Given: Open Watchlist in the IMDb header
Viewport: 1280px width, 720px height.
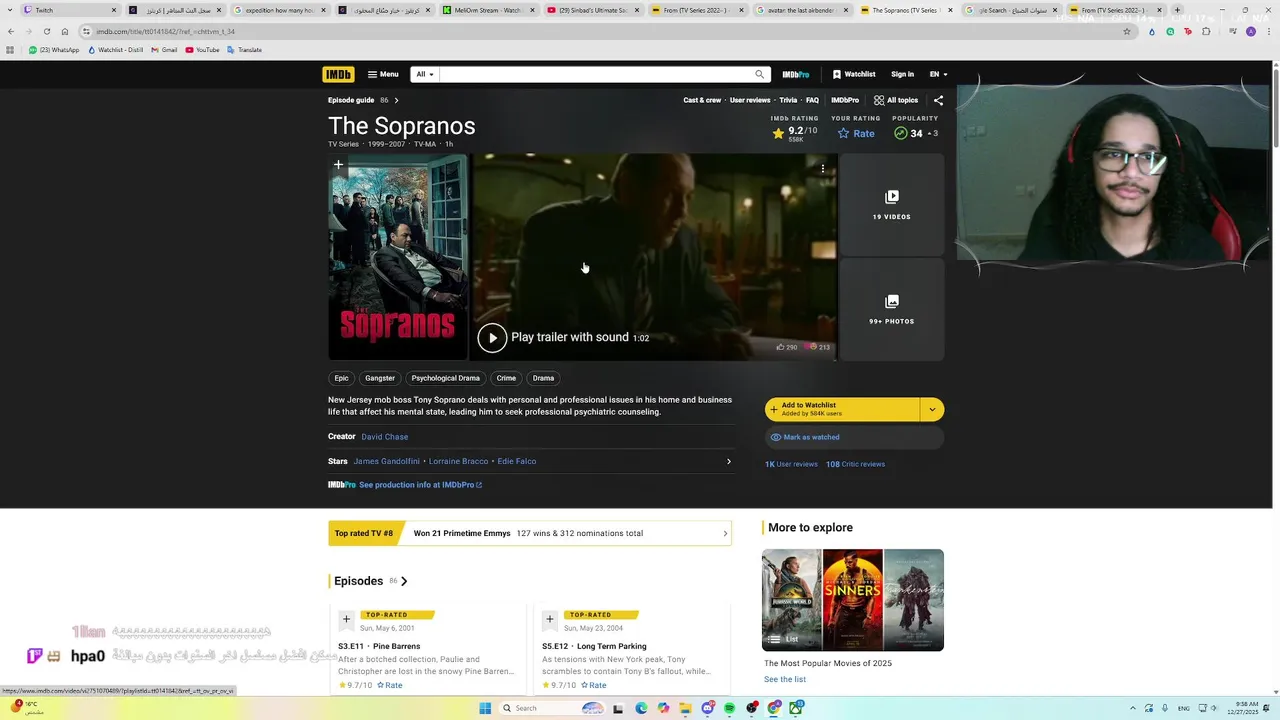Looking at the screenshot, I should click(854, 74).
